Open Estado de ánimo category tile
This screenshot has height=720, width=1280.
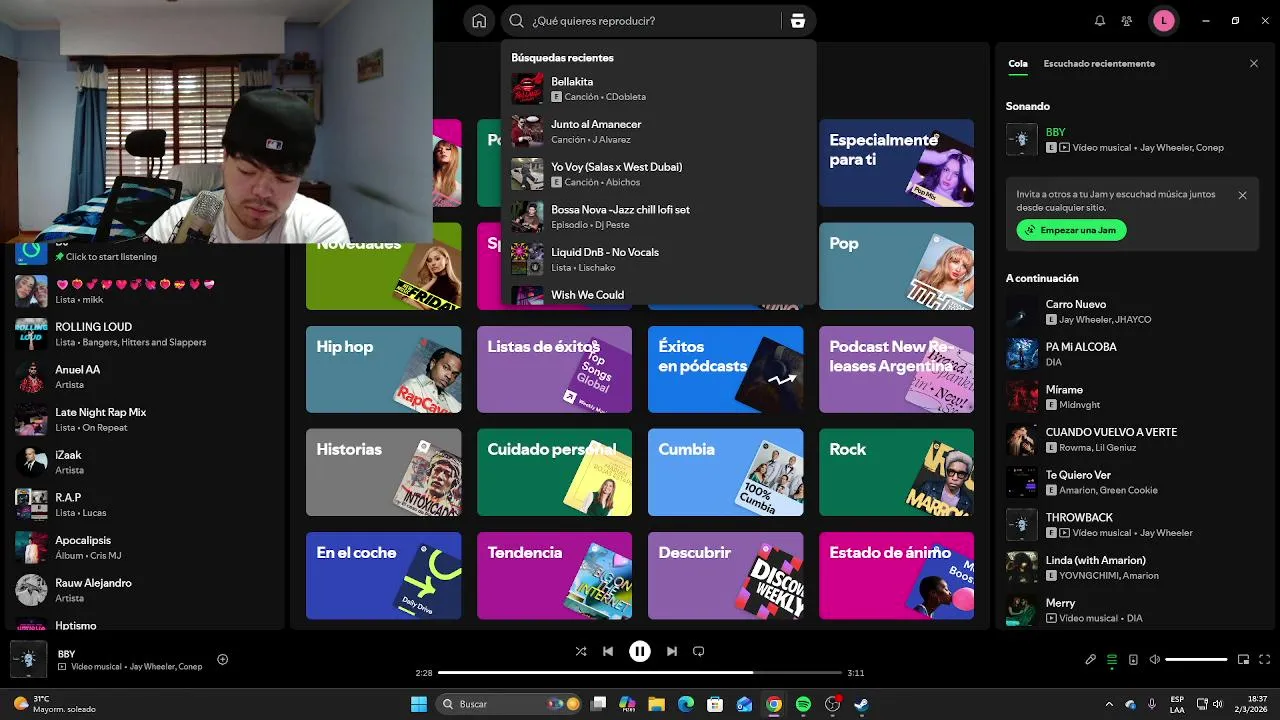pyautogui.click(x=896, y=575)
